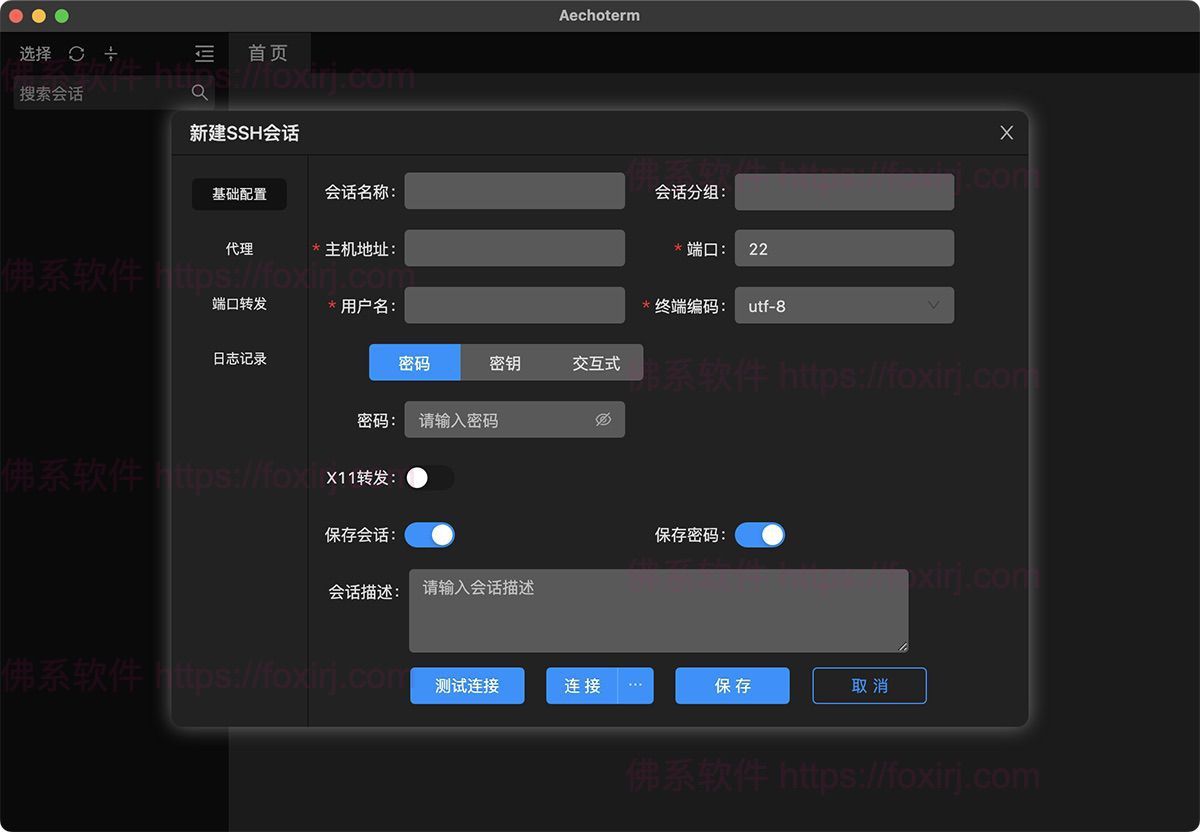This screenshot has width=1200, height=832.
Task: Click the 主机地址 input field
Action: point(514,248)
